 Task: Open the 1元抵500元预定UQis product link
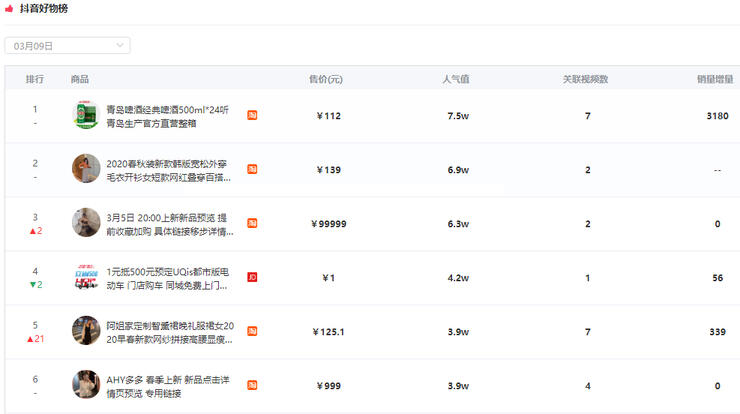[168, 271]
